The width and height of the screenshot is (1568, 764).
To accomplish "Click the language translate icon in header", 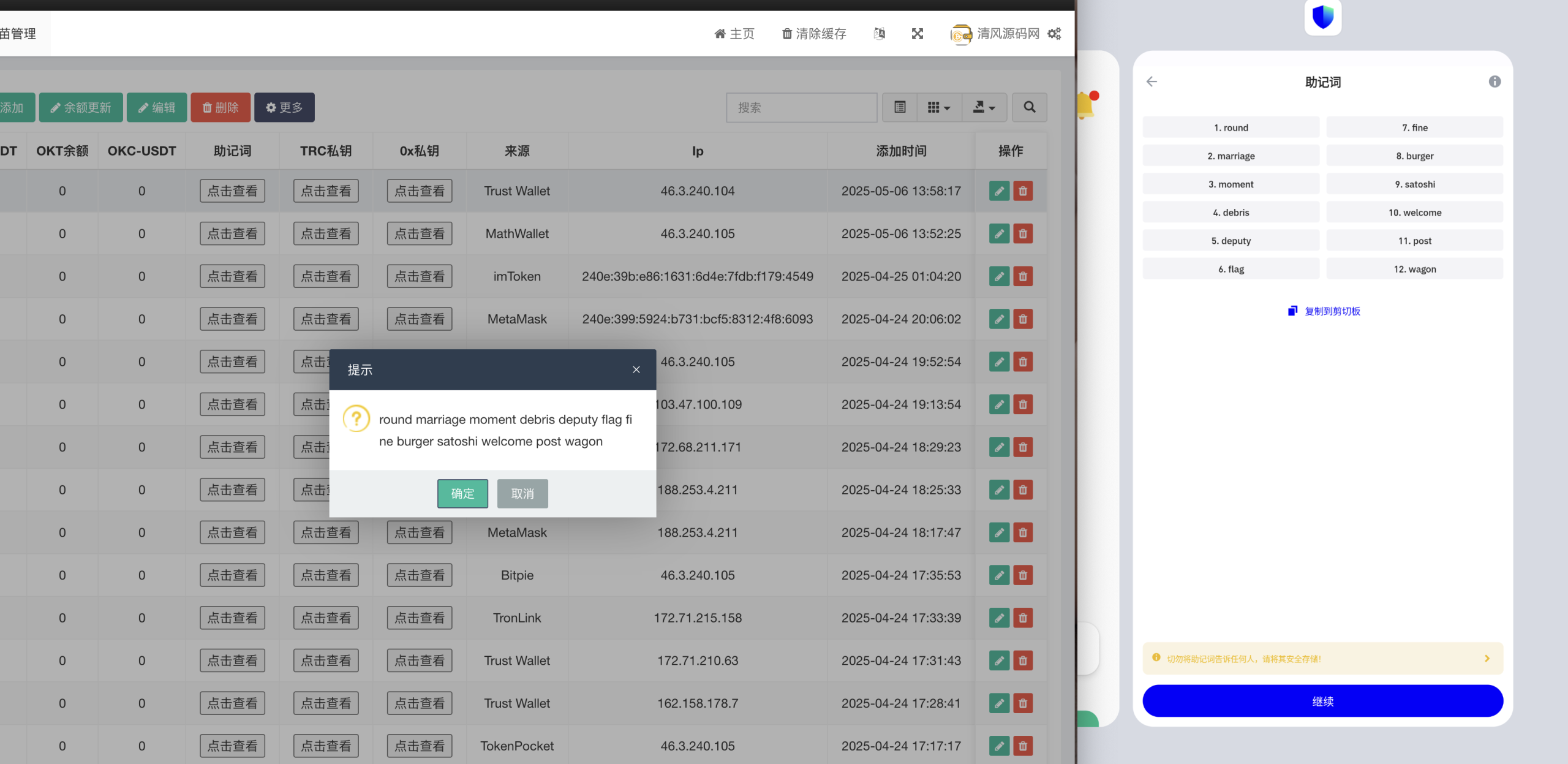I will click(x=879, y=34).
